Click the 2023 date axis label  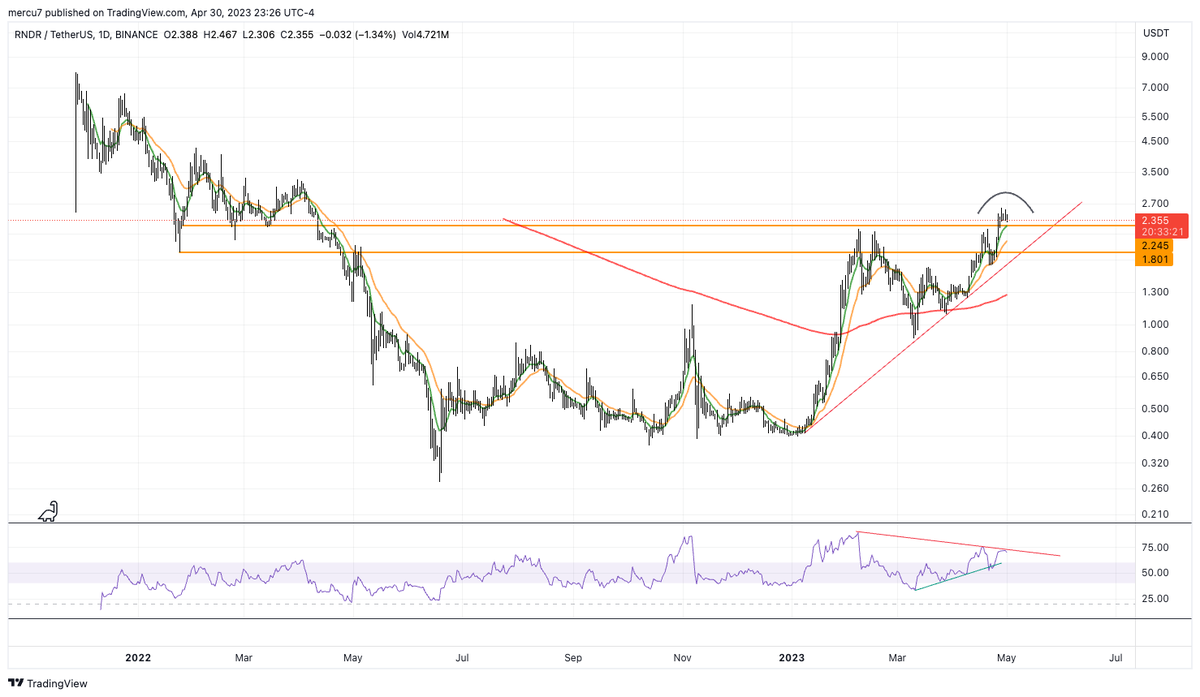click(792, 658)
